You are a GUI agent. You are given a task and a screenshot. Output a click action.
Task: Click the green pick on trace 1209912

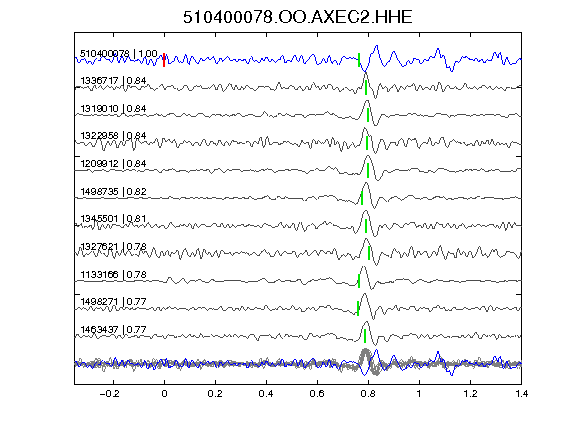[x=368, y=170]
